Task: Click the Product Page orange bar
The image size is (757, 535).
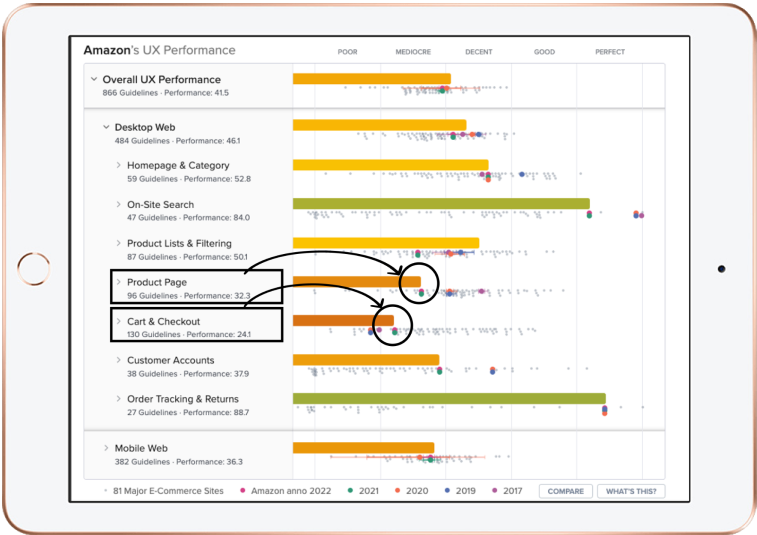Action: coord(357,282)
